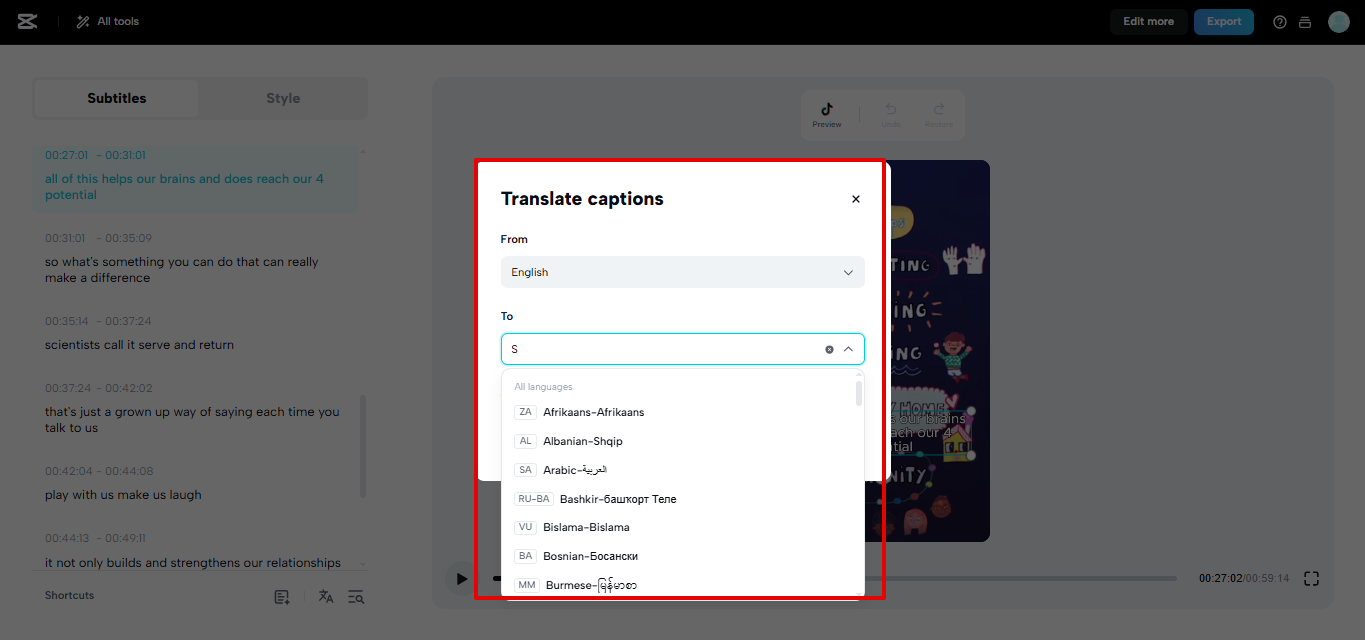Click the 00:31:01 - 00:35:09 timestamp
Viewport: 1365px width, 640px height.
(98, 238)
